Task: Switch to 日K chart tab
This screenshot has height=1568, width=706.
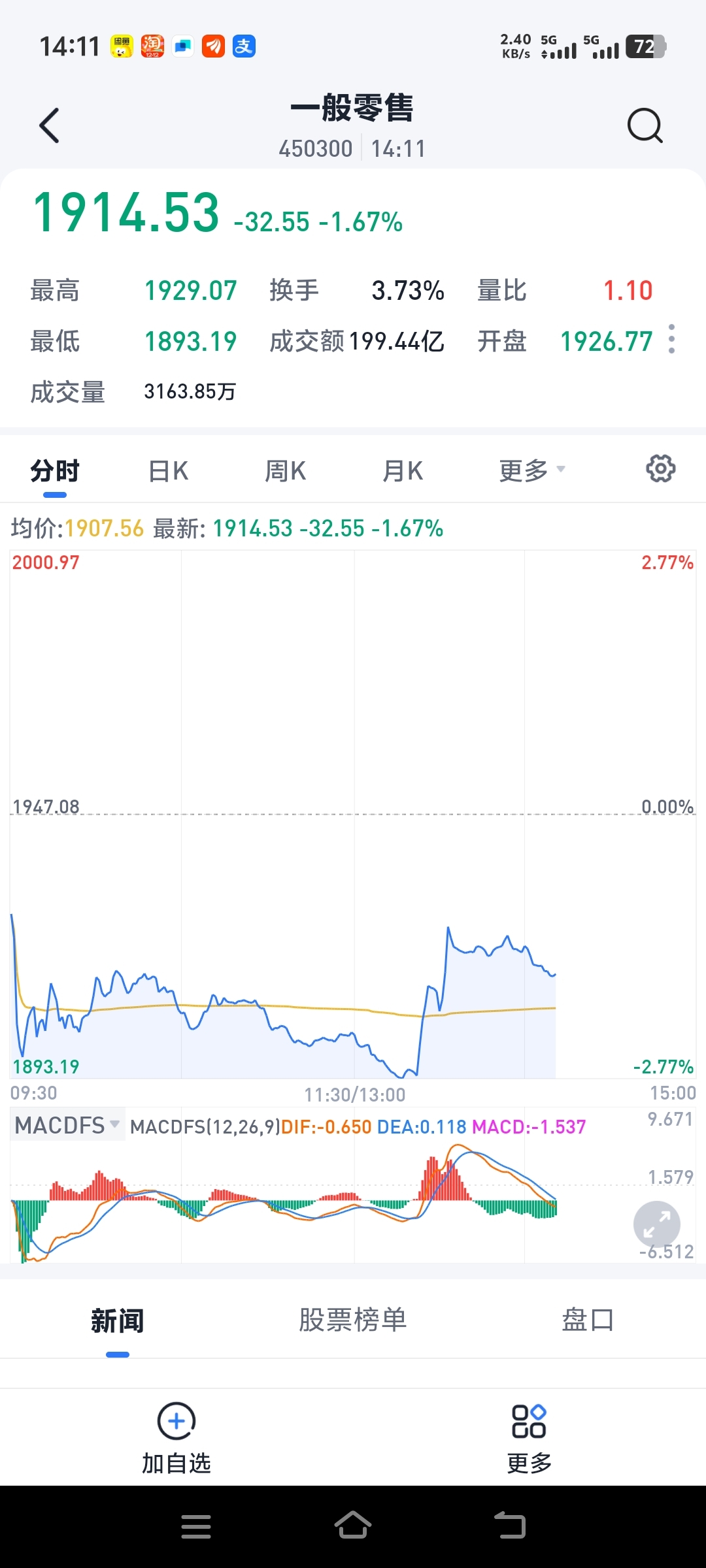Action: (169, 471)
